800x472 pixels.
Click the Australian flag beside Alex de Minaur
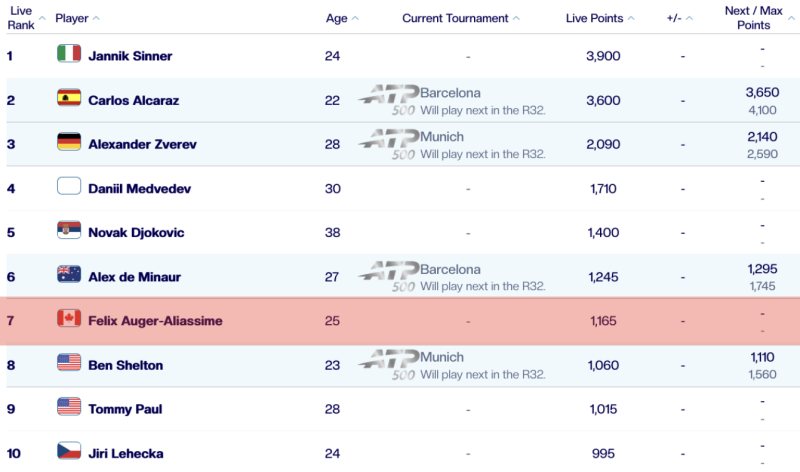click(x=69, y=275)
